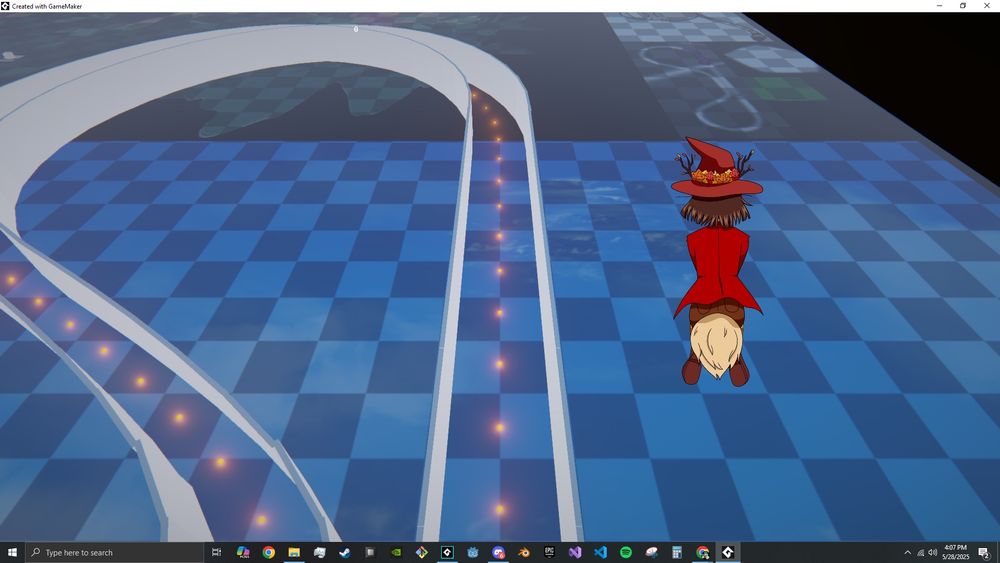This screenshot has height=563, width=1000.
Task: Open Visual Studio with the purple icon
Action: coord(575,552)
